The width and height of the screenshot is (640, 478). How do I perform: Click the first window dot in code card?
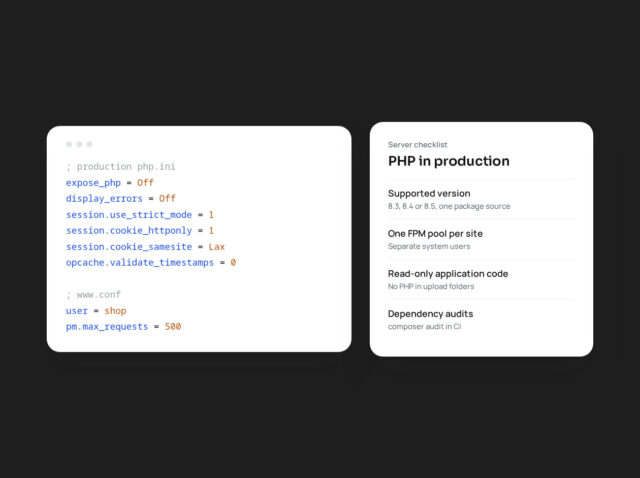[69, 144]
